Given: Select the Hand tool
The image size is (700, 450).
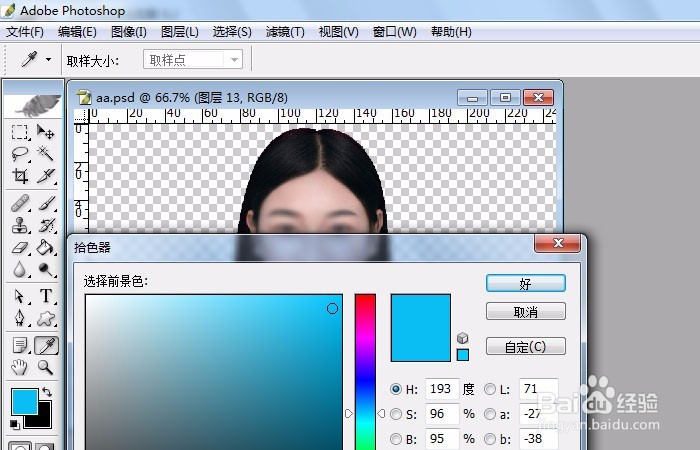Looking at the screenshot, I should 20,367.
